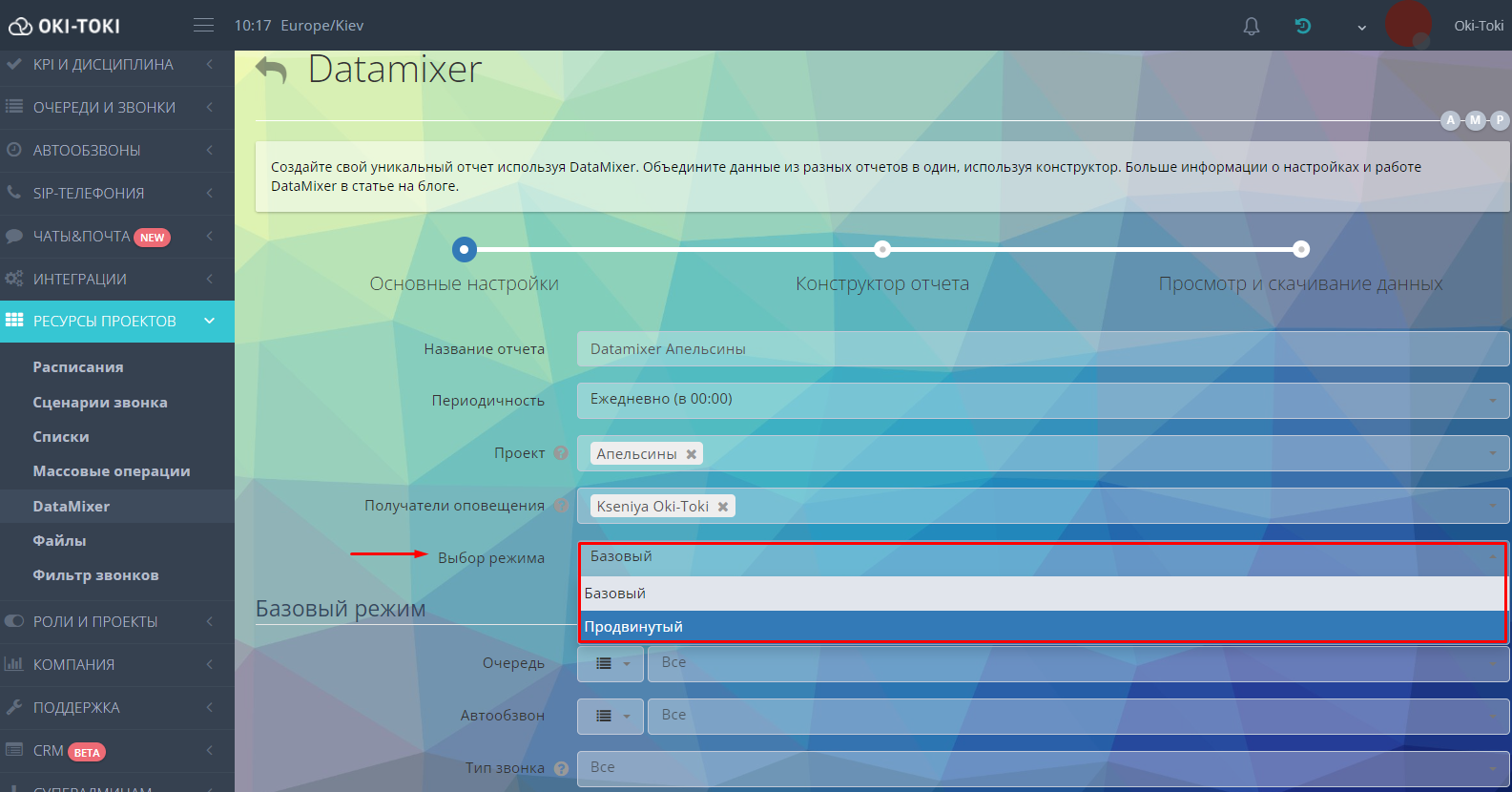
Task: Click the red user avatar
Action: [x=1408, y=25]
